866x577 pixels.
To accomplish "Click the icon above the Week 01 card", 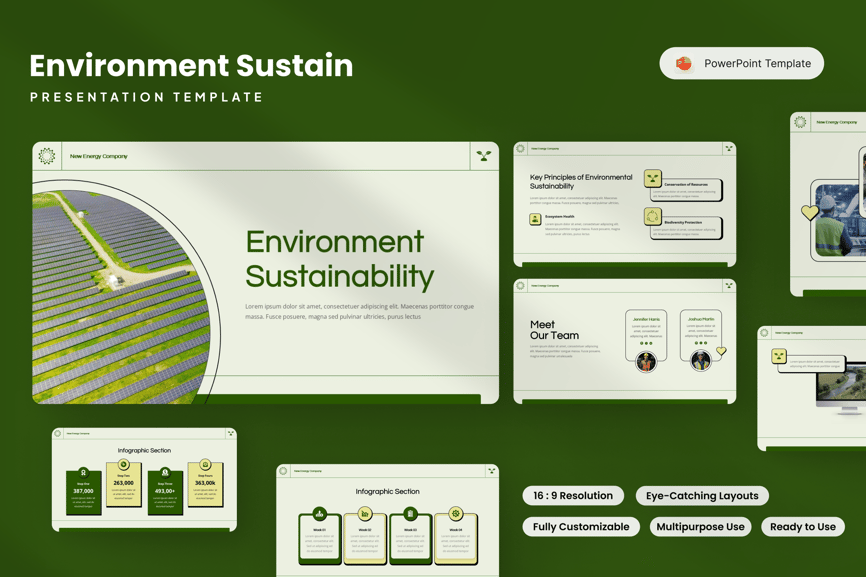I will (x=319, y=514).
